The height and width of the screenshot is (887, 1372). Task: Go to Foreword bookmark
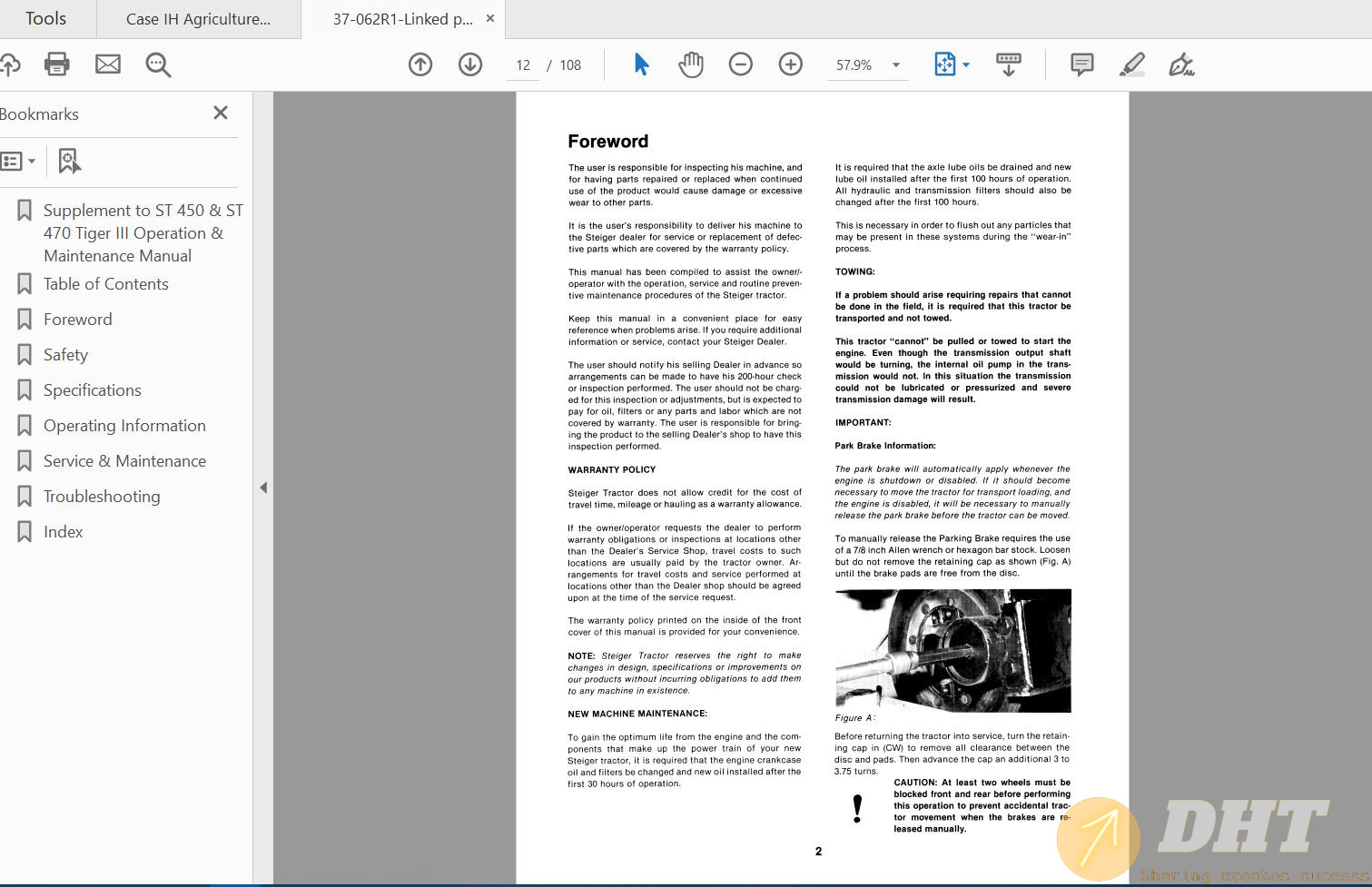pos(78,320)
